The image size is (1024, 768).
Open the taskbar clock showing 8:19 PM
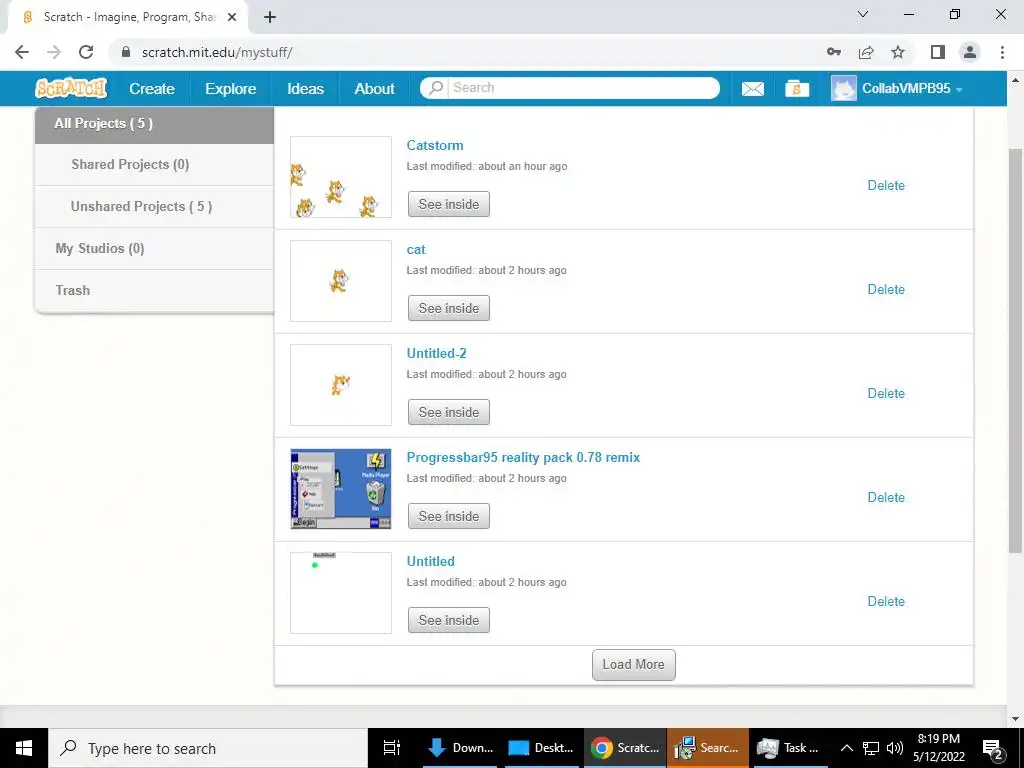938,748
